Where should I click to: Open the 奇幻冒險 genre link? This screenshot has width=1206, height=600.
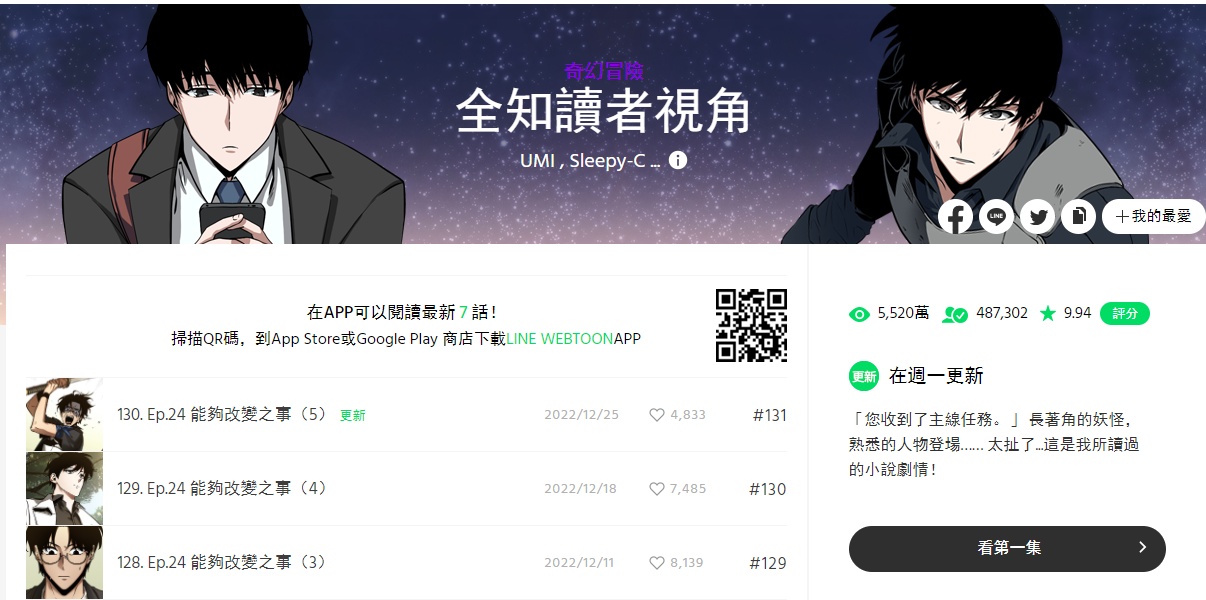click(x=603, y=71)
